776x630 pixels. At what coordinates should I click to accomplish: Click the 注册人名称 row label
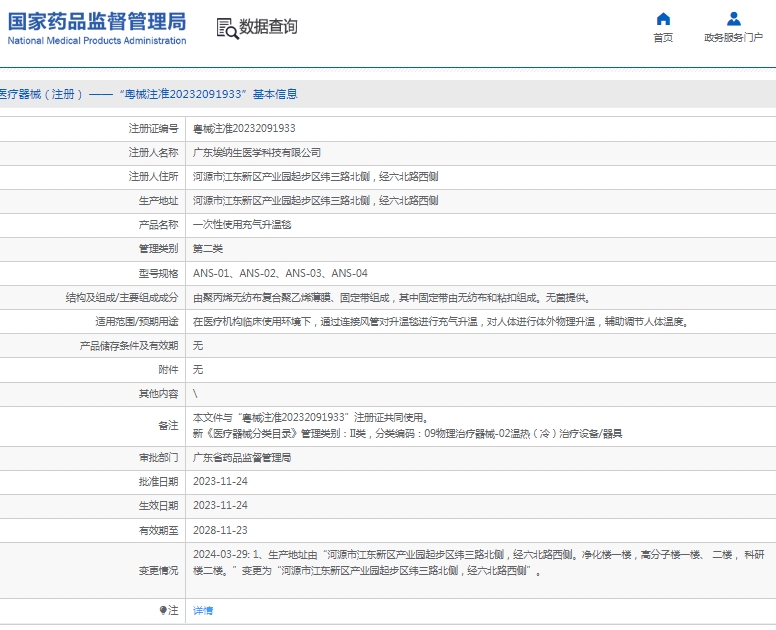(153, 152)
